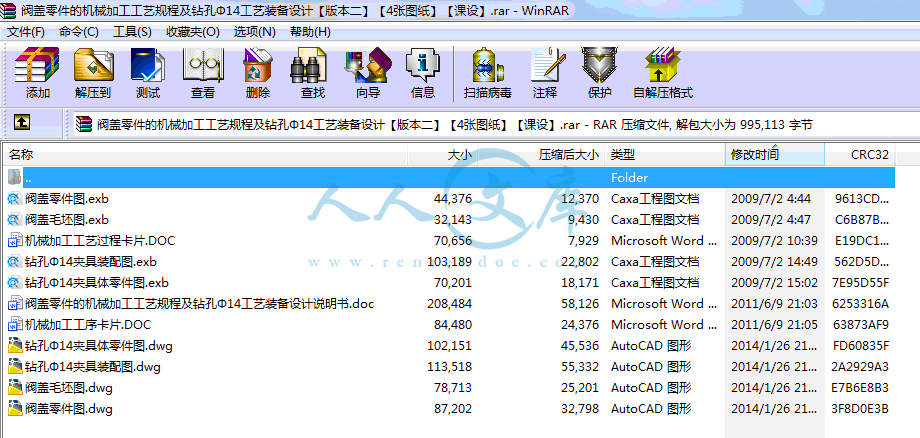Click size value 113,518
The height and width of the screenshot is (438, 920).
coord(449,367)
